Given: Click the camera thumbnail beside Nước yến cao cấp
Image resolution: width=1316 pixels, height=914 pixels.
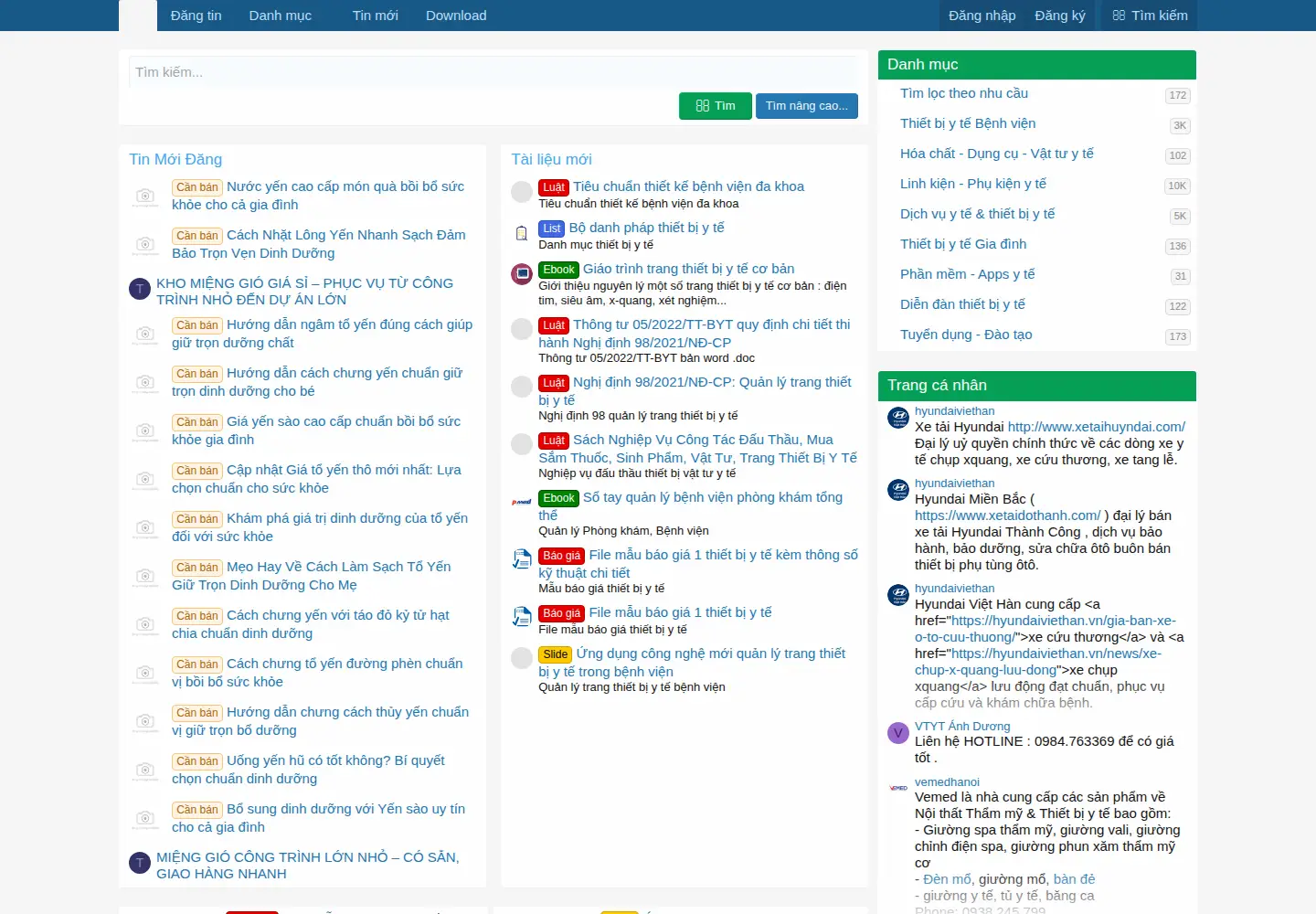Looking at the screenshot, I should (145, 197).
